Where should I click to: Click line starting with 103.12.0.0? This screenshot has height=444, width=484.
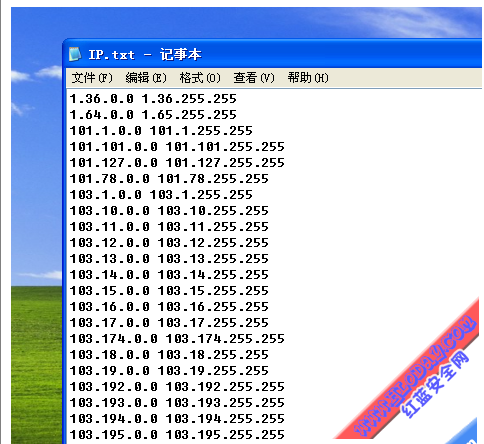(169, 243)
